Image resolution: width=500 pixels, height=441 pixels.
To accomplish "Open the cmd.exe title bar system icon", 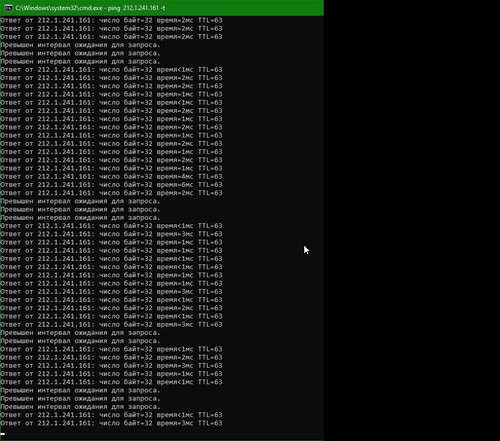I will 8,8.
